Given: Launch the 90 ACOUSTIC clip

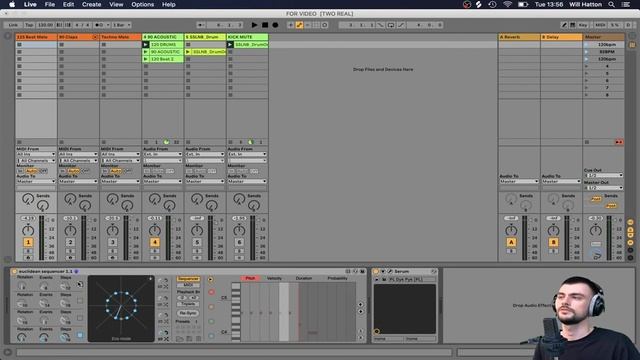Looking at the screenshot, I should [146, 52].
